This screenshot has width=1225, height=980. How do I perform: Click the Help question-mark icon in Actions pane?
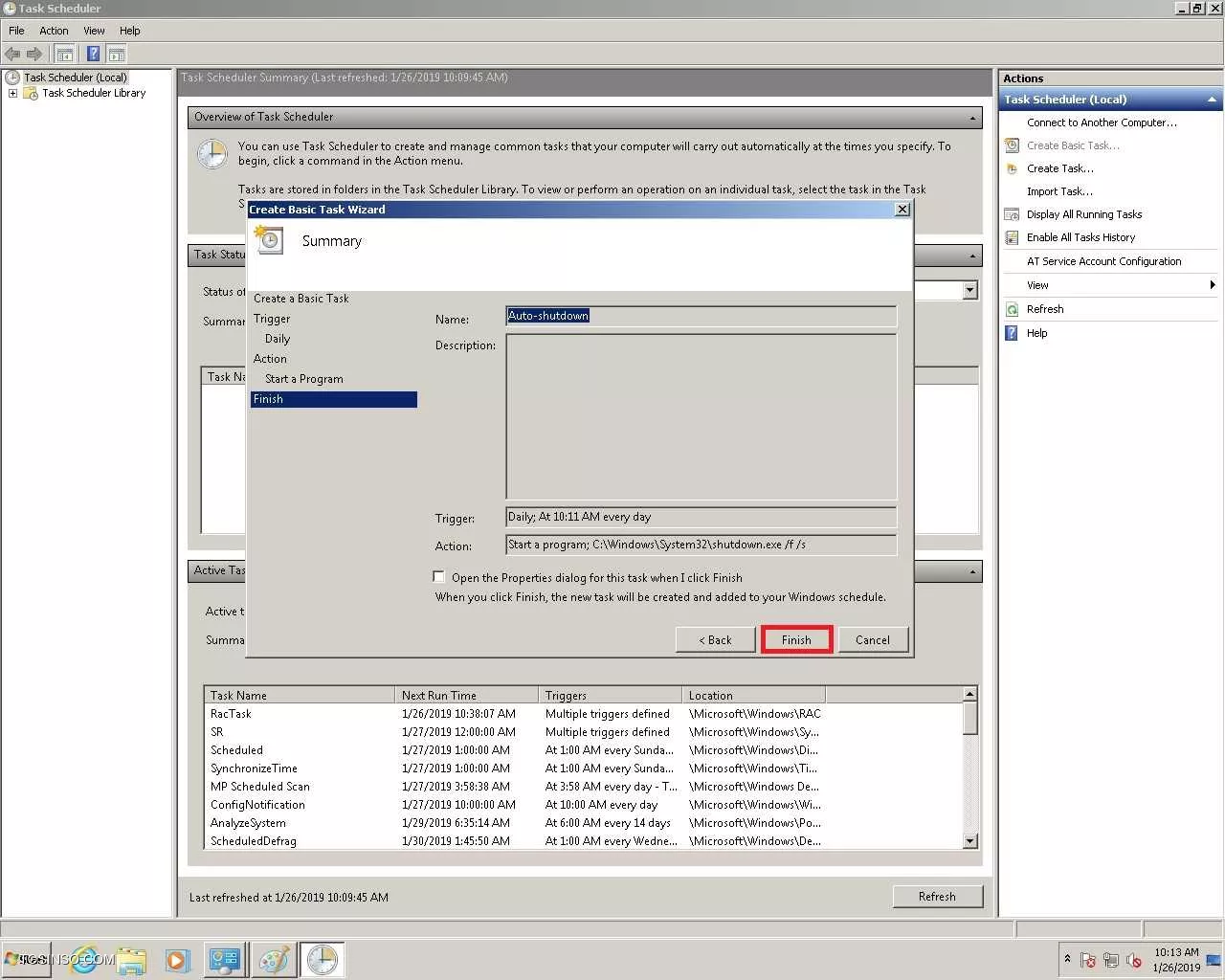tap(1012, 333)
